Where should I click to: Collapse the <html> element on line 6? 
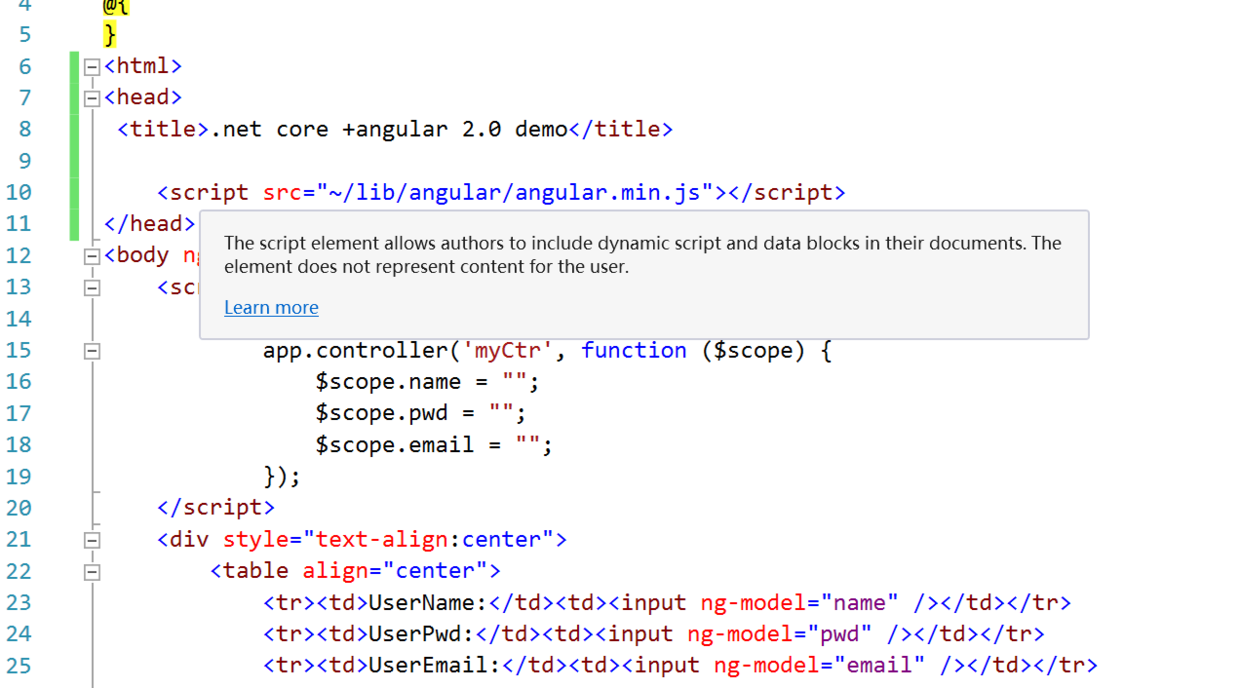pos(92,67)
